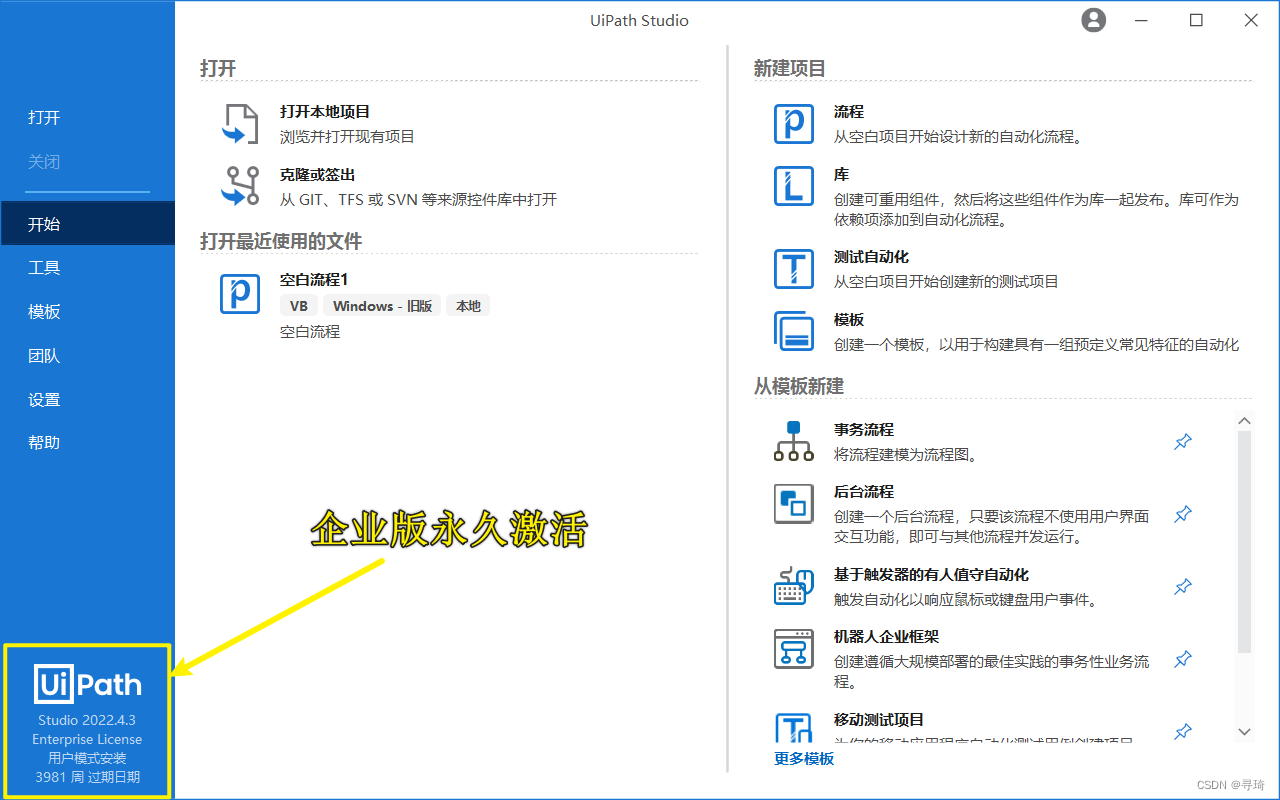Click the 流程 new process icon
Screen dimensions: 1280x800
pos(794,124)
